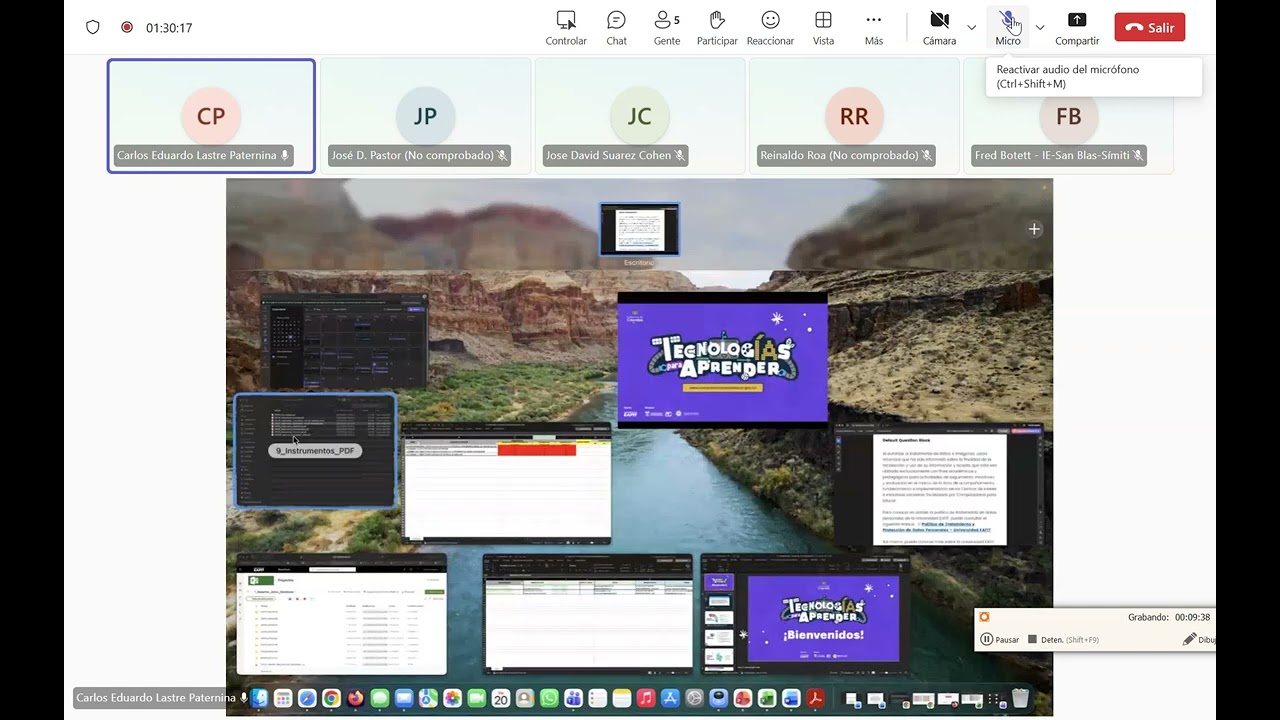Select the spreadsheet window with red cells

[x=506, y=483]
